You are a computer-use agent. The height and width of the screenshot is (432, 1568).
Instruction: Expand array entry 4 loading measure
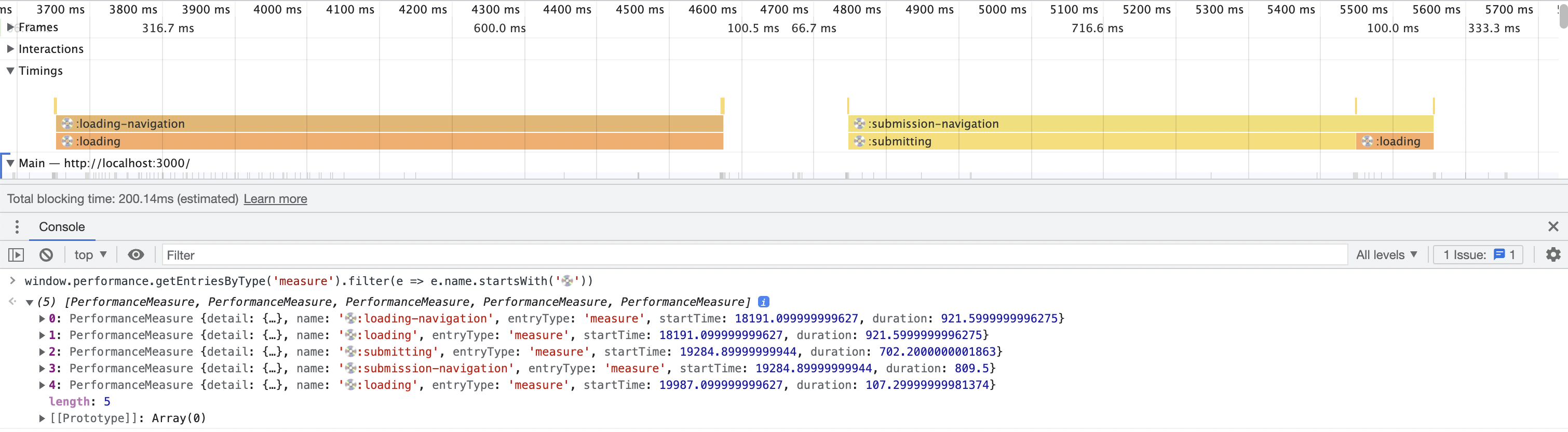42,385
